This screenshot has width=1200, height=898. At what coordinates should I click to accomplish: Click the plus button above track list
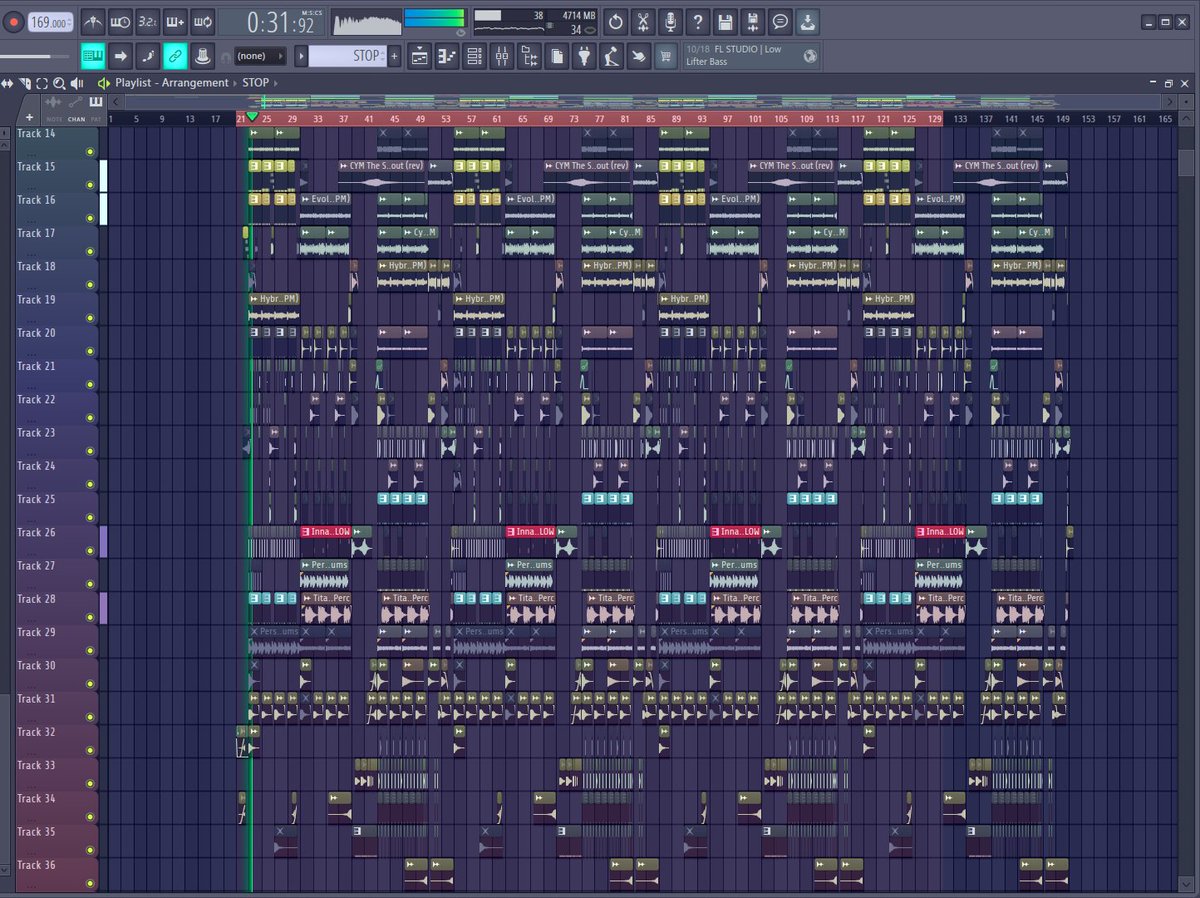click(x=29, y=117)
